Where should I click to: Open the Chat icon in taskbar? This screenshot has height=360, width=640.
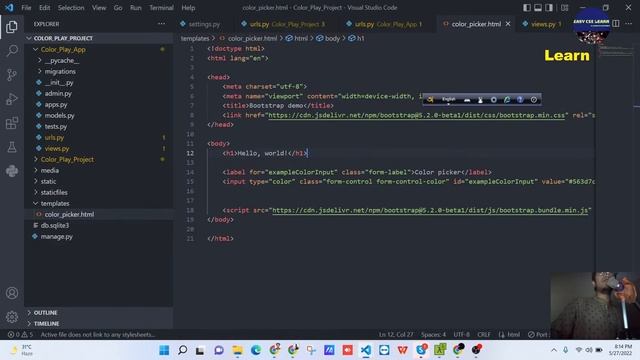tap(219, 350)
